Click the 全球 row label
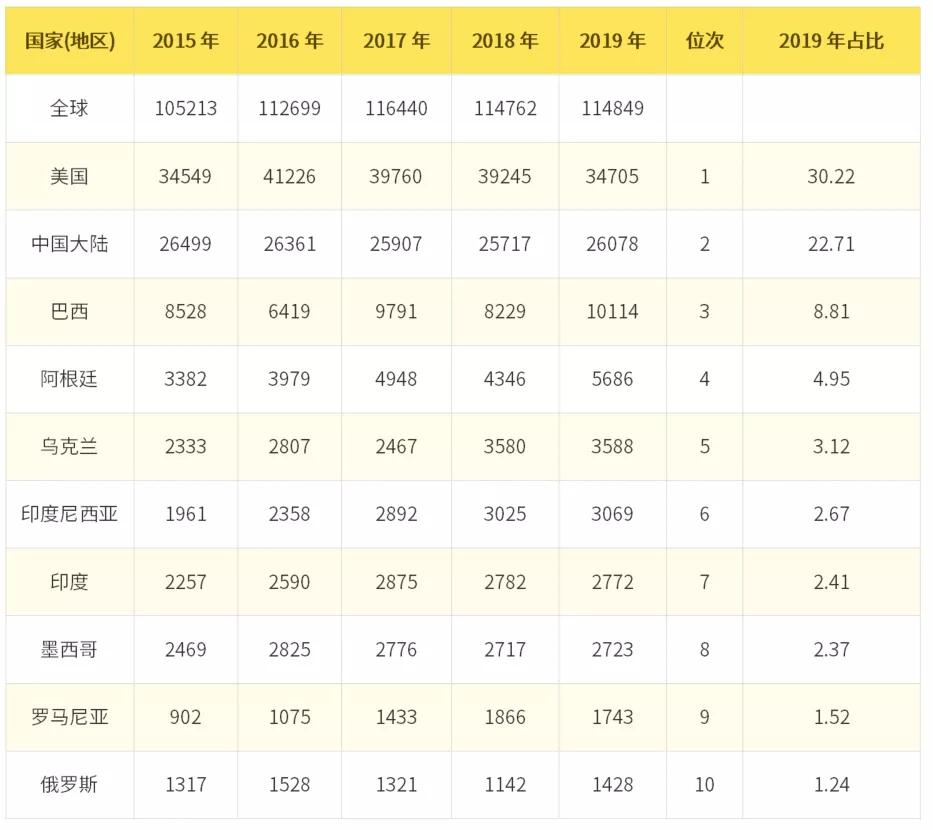Screen dimensions: 933x830 click(69, 108)
